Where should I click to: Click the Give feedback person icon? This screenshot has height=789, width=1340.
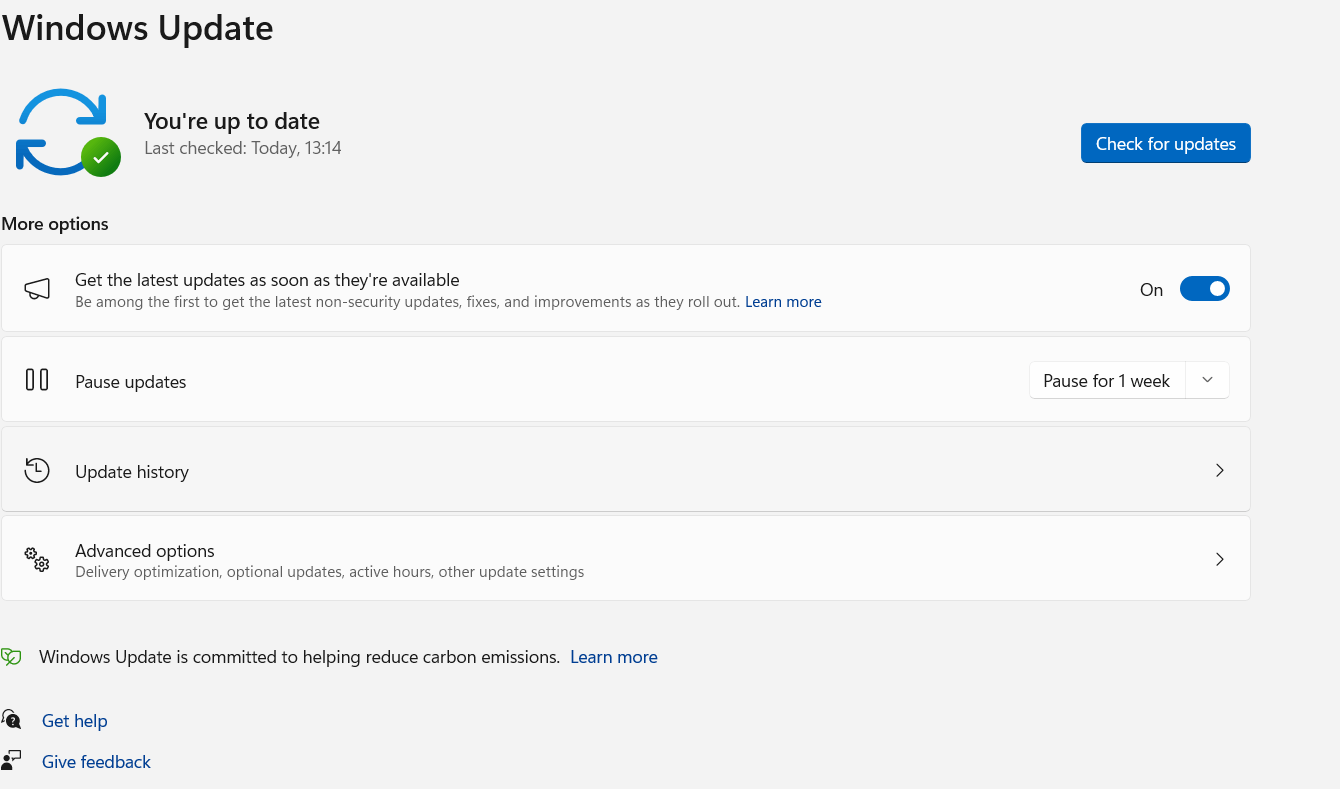coord(11,760)
